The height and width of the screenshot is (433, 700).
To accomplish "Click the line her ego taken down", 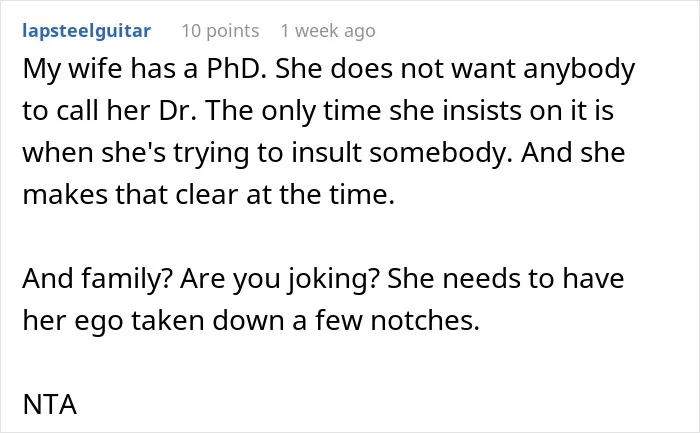I will [251, 321].
